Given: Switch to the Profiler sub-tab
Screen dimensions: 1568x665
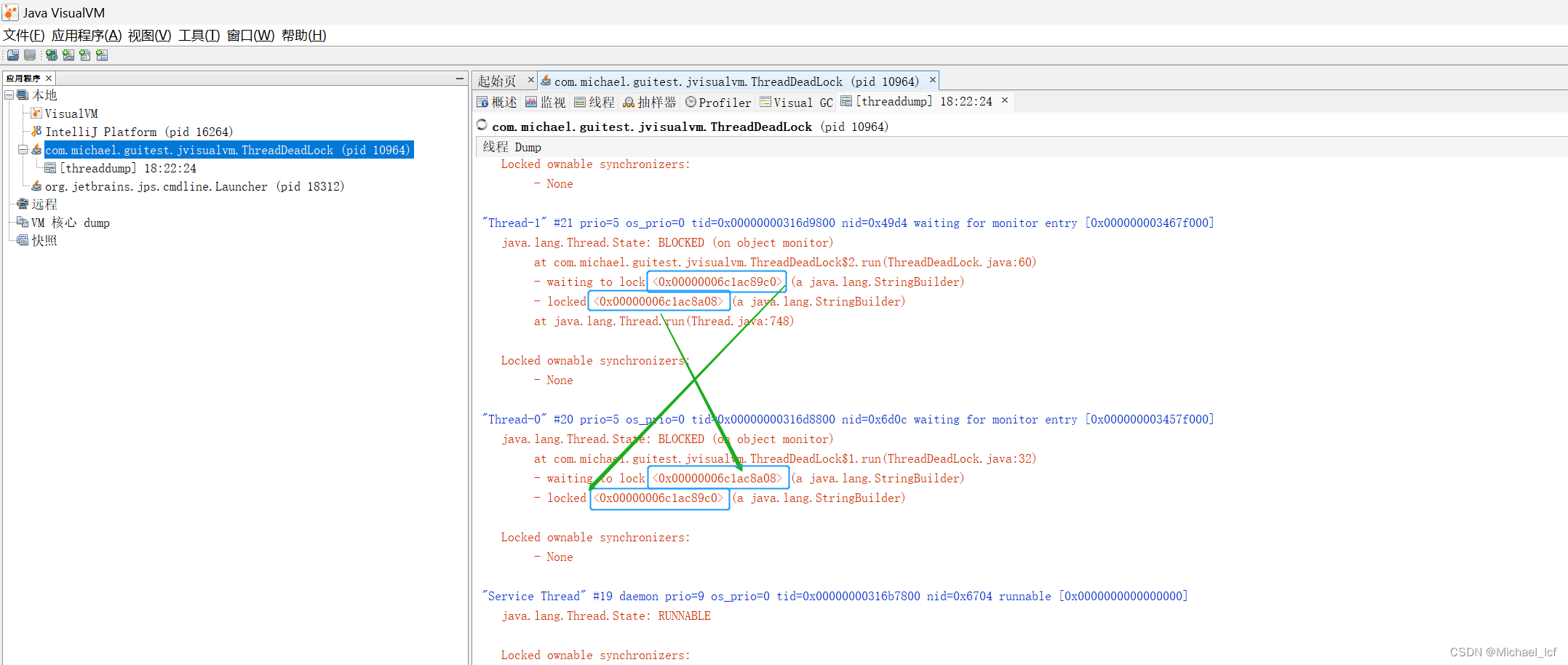Looking at the screenshot, I should click(x=718, y=103).
